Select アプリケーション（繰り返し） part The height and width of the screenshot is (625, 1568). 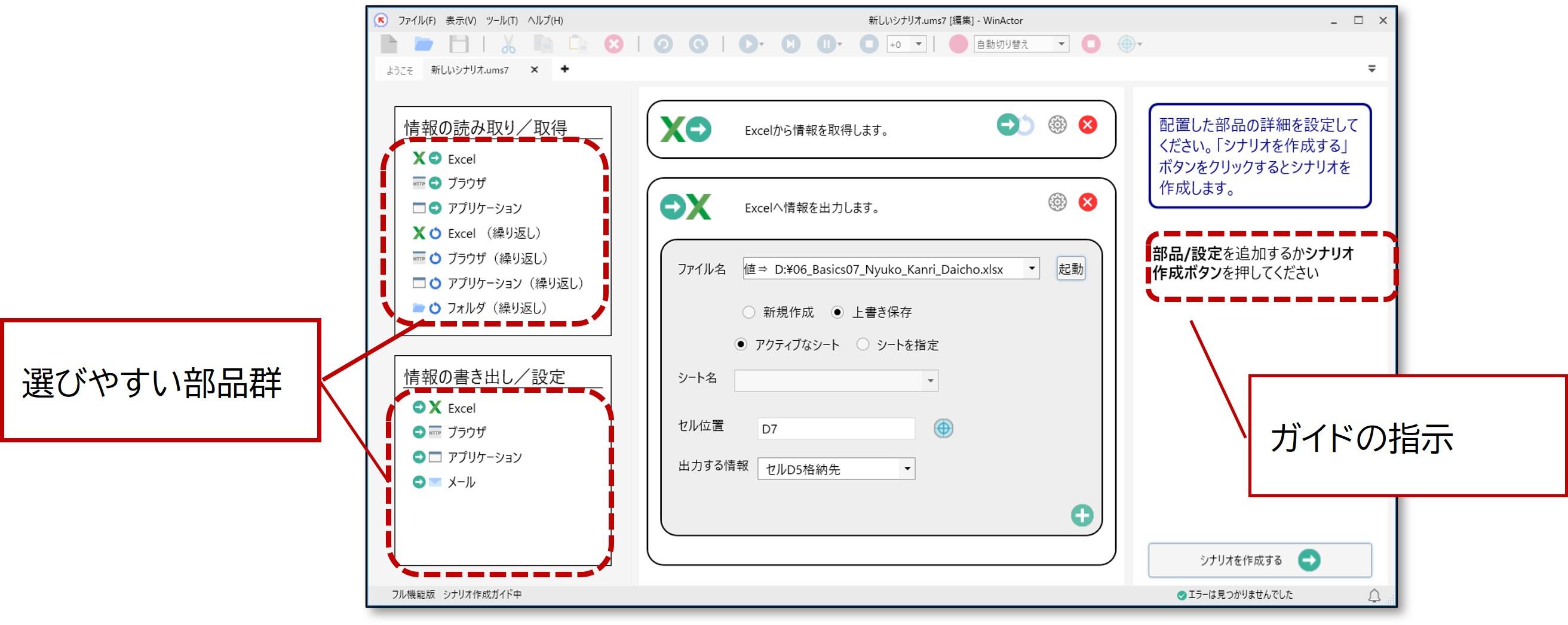499,283
